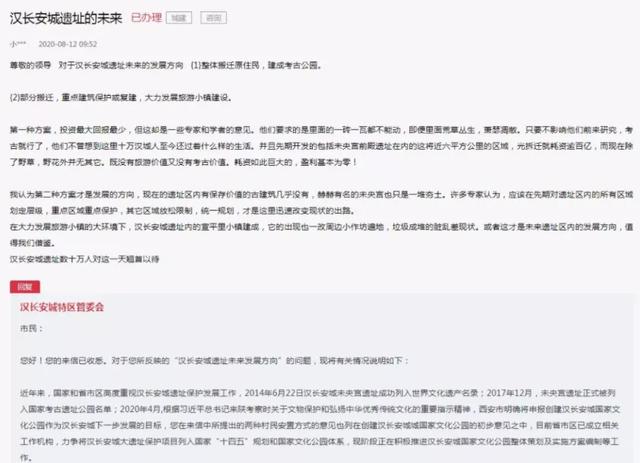
Task: Click the line 在大力发展旅游小镇的大环境下
Action: tap(321, 234)
